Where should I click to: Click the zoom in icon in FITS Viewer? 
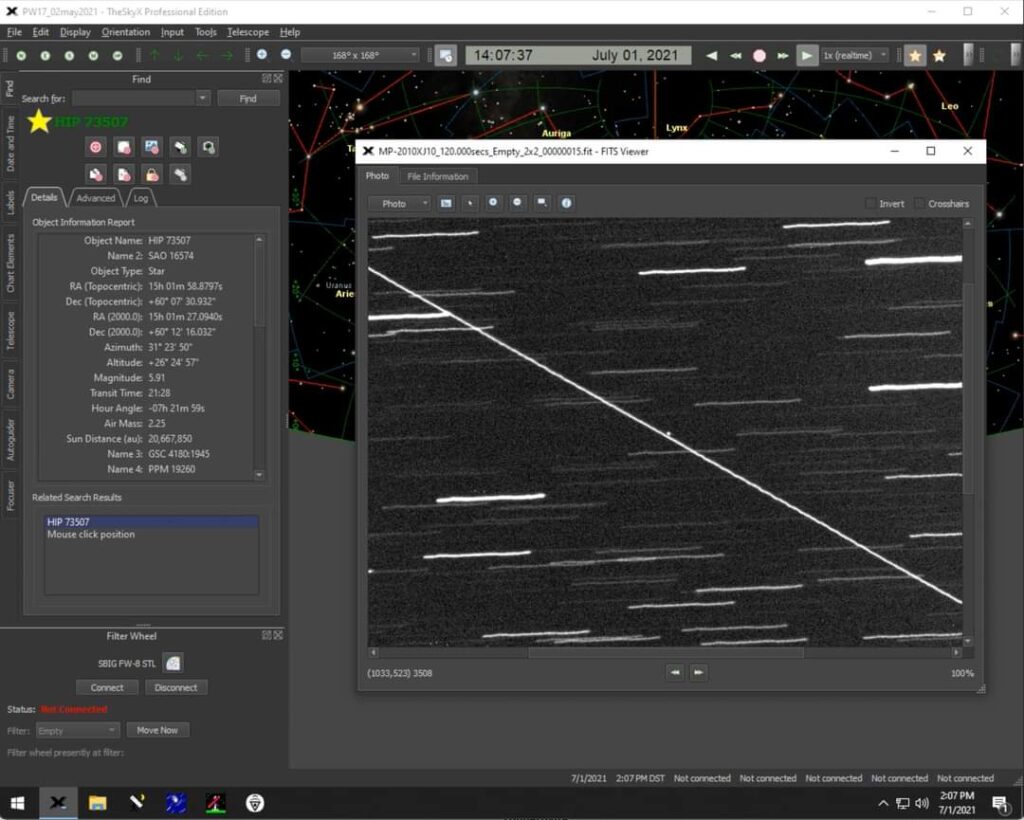tap(493, 203)
